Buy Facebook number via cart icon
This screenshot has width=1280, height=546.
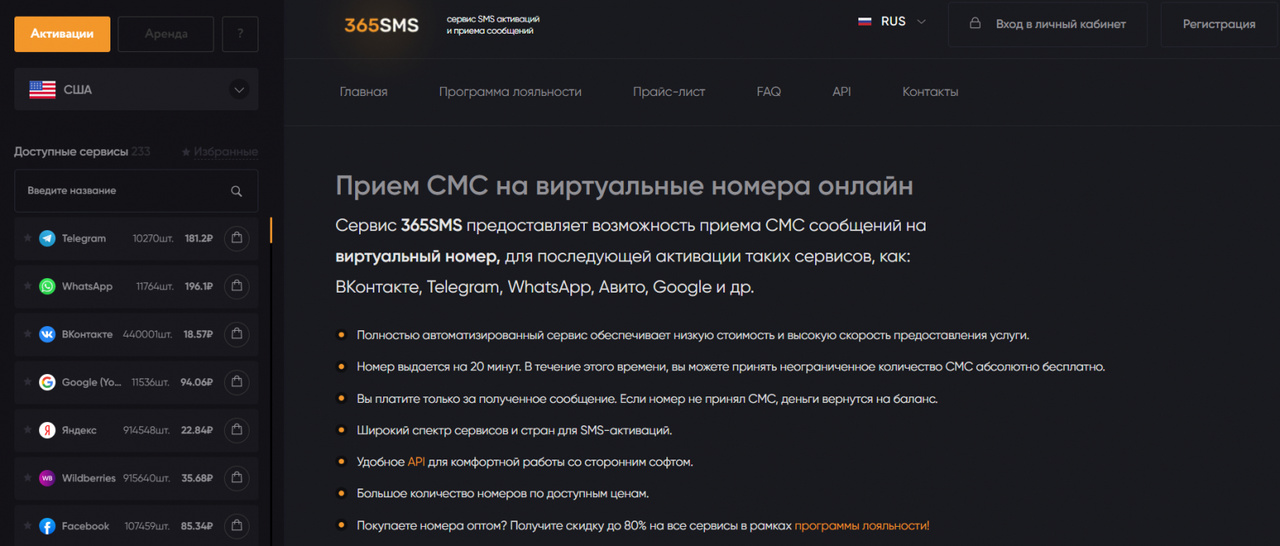pos(236,526)
